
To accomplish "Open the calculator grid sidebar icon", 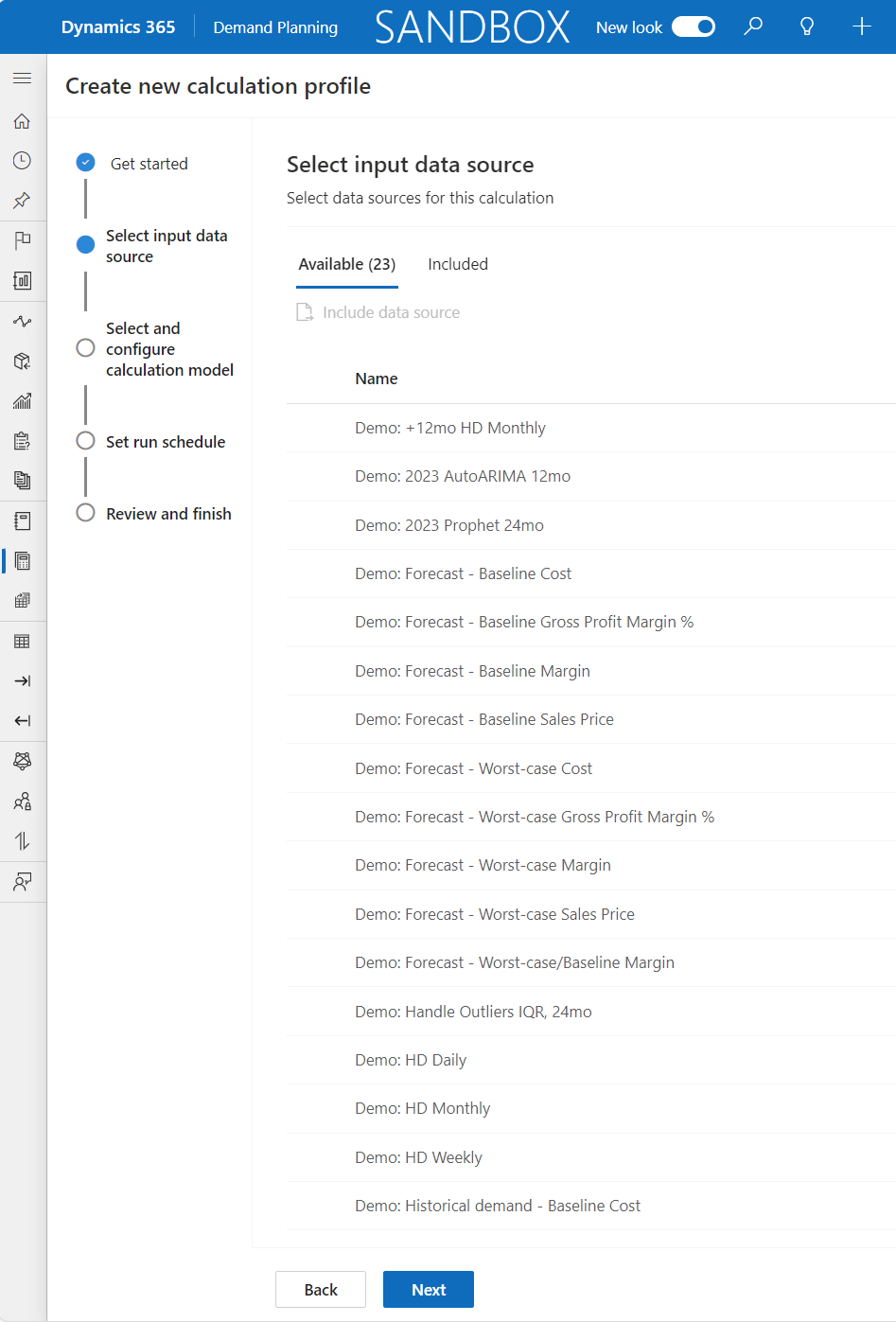I will pyautogui.click(x=23, y=601).
